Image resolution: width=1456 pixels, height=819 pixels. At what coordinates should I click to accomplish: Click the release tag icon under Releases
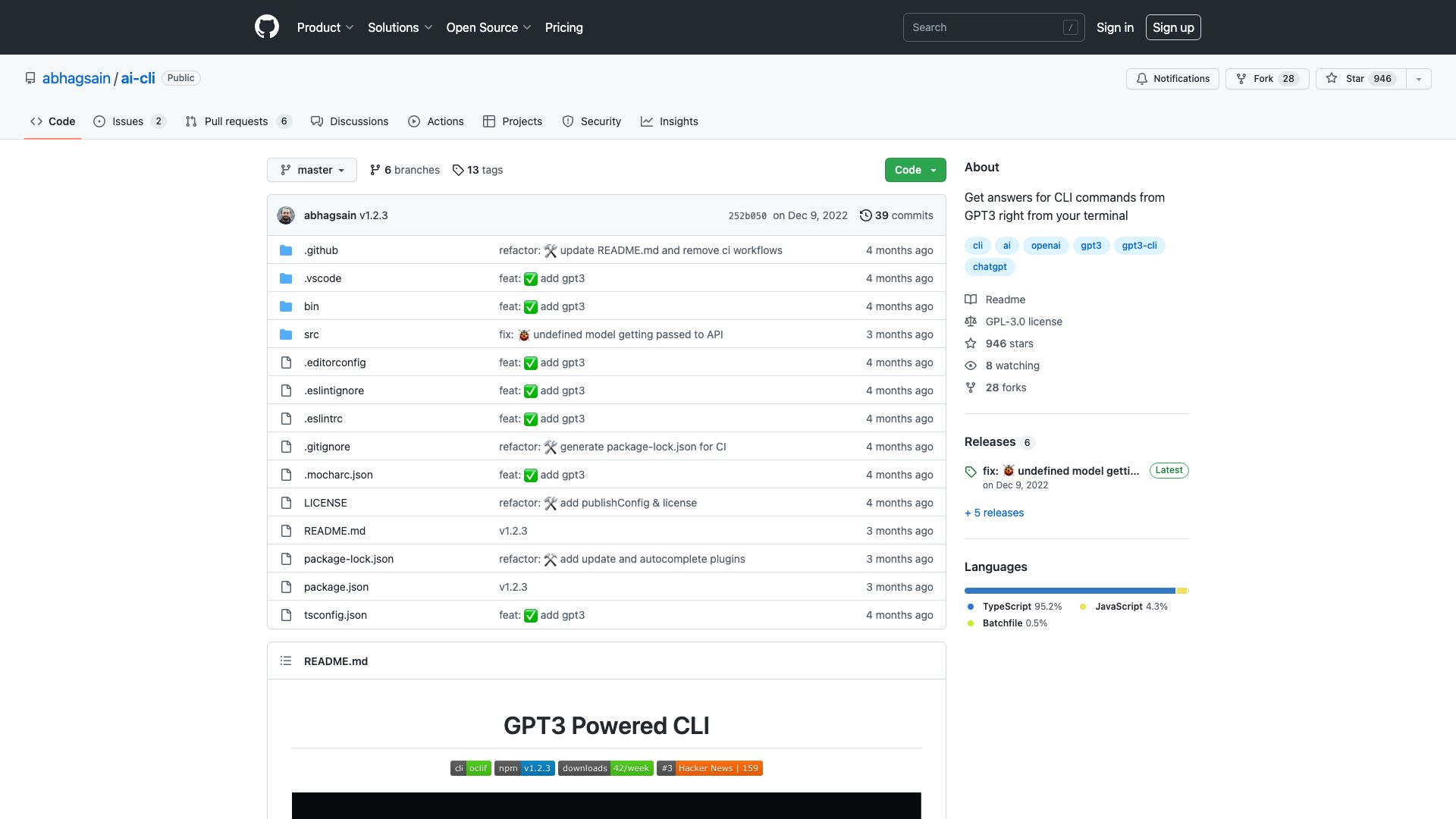(x=971, y=472)
